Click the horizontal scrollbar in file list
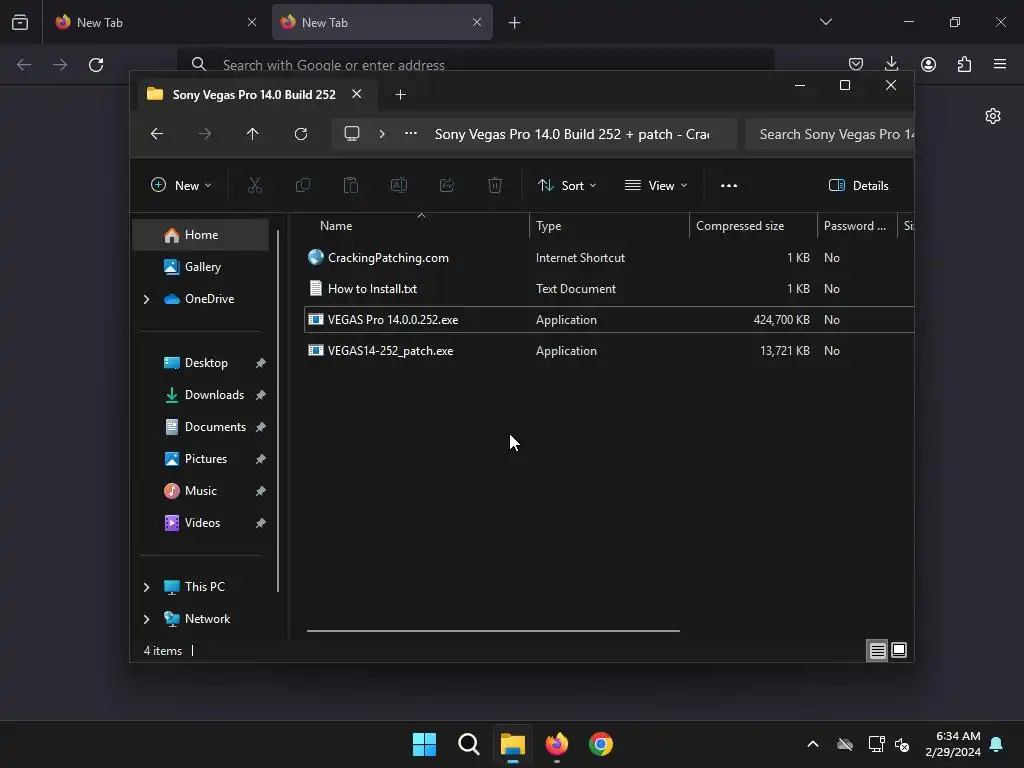 [x=493, y=631]
